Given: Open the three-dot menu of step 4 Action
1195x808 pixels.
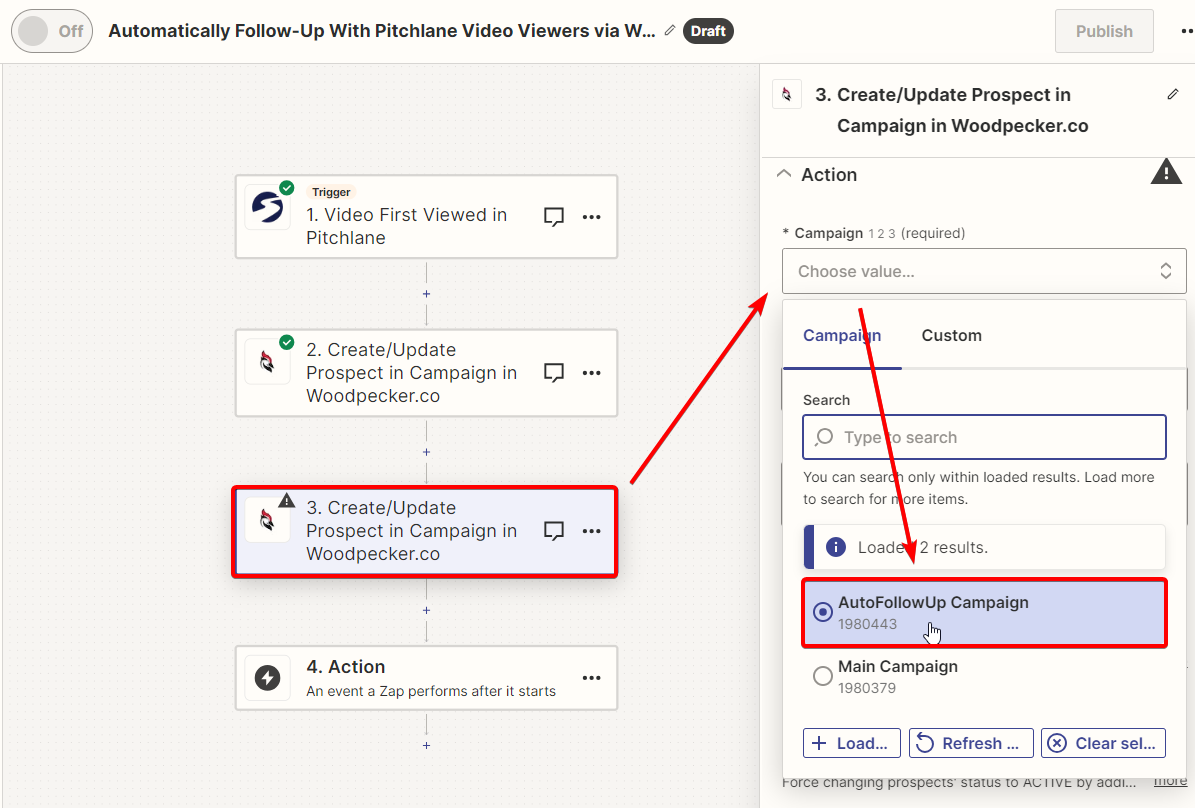Looking at the screenshot, I should pyautogui.click(x=591, y=678).
